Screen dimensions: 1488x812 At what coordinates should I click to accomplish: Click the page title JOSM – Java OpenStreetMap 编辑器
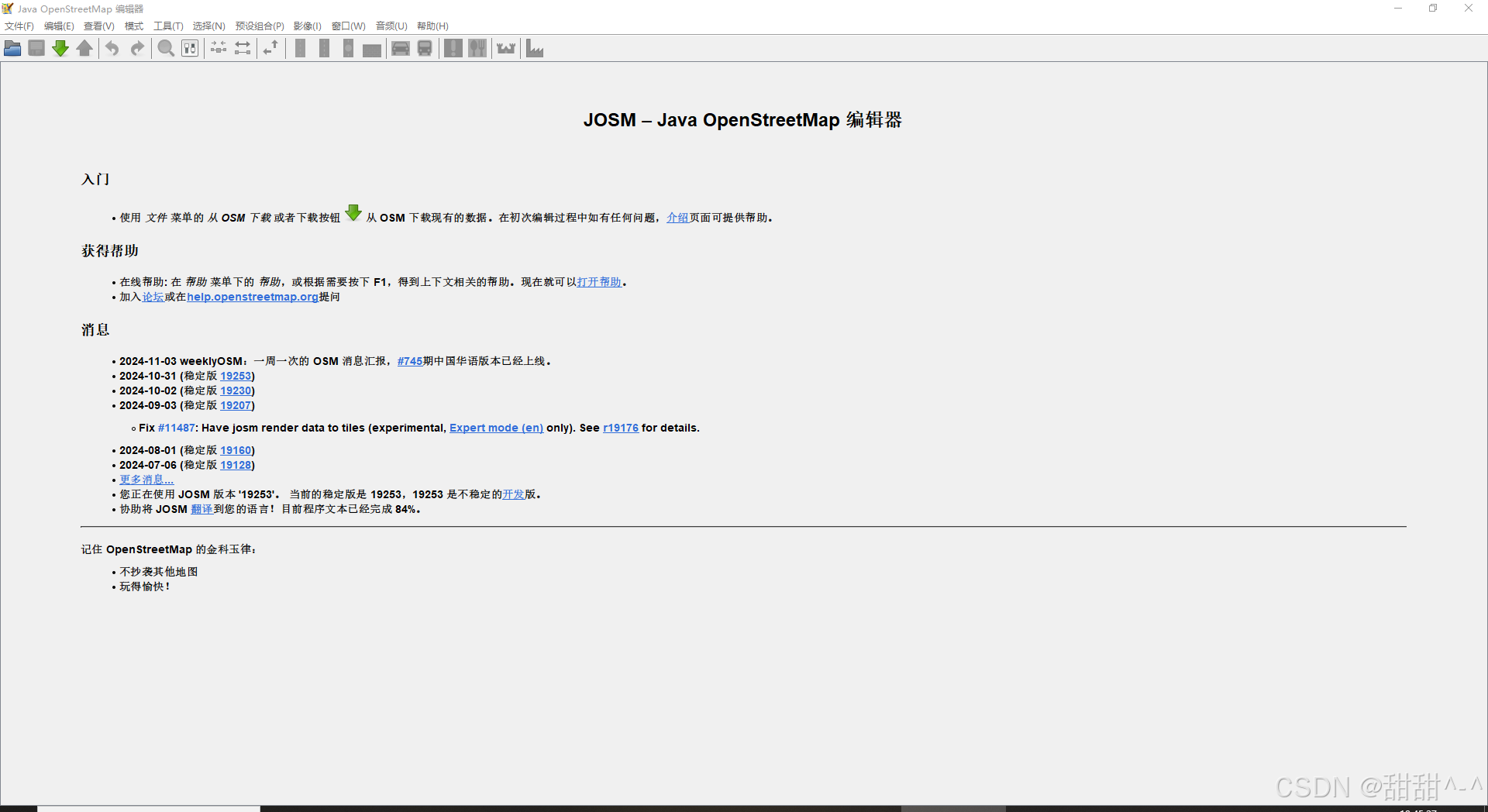point(742,120)
